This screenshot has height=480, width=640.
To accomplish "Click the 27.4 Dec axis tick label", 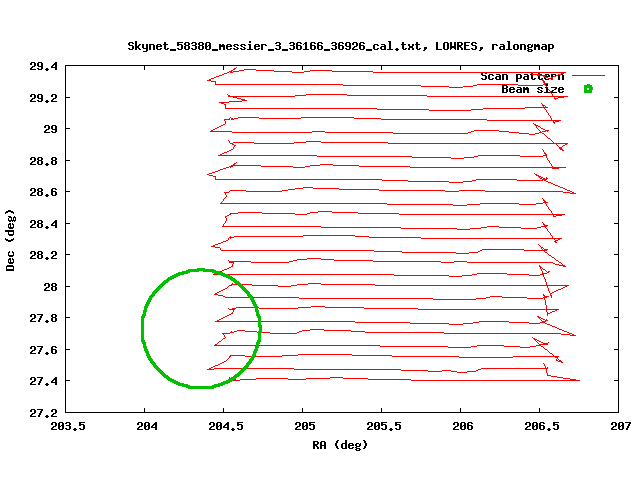I will point(44,381).
